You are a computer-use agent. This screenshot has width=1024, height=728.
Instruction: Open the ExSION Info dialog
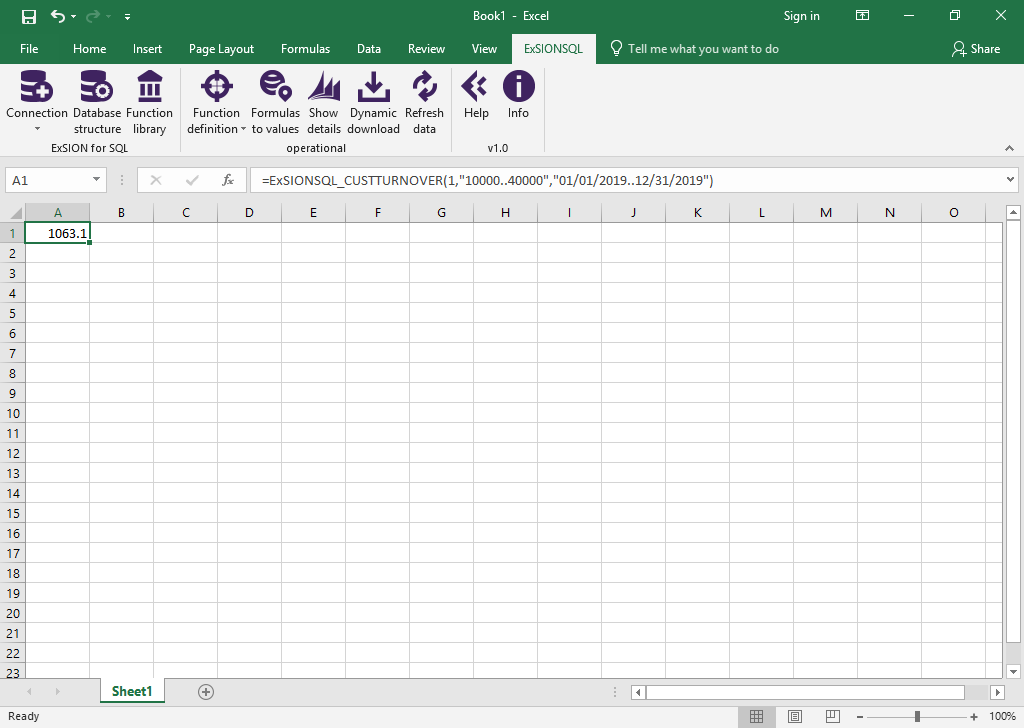point(519,87)
